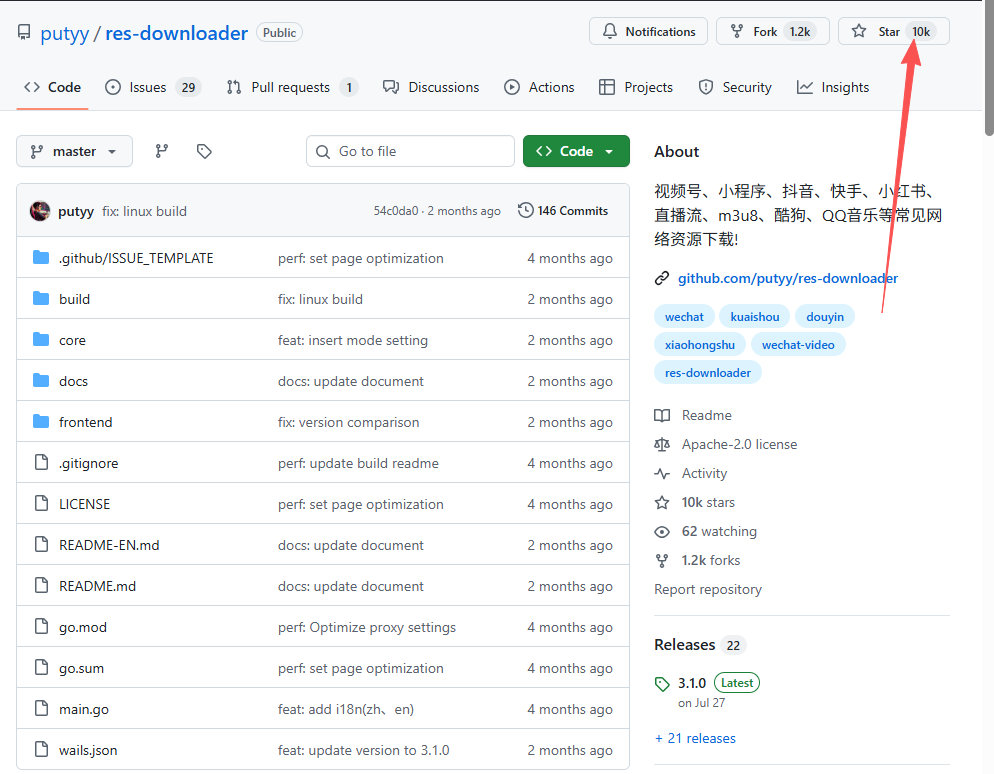
Task: Click the commit history clock icon
Action: [x=525, y=210]
